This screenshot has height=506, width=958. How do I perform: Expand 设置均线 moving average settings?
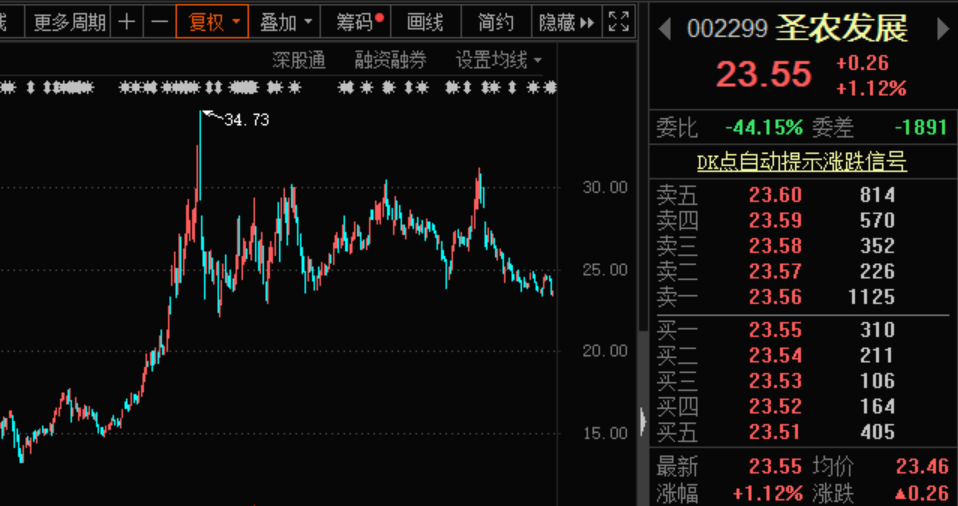click(499, 60)
